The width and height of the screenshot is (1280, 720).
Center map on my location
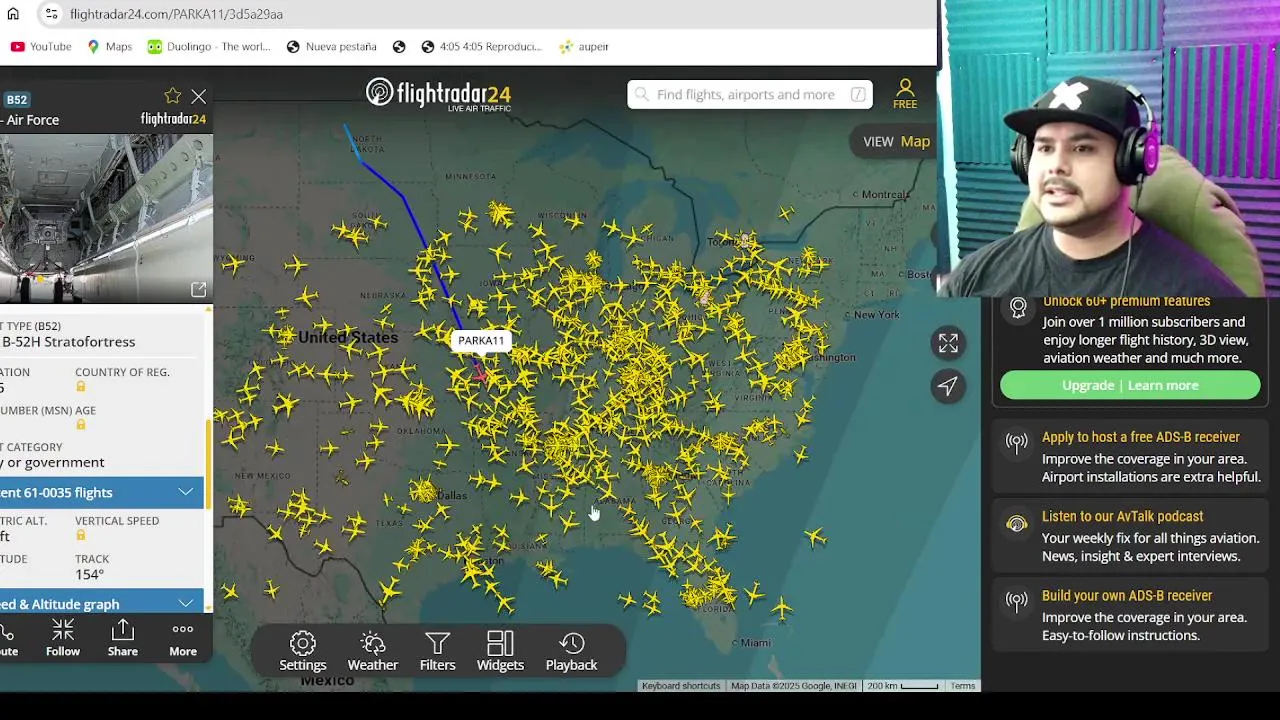coord(948,386)
